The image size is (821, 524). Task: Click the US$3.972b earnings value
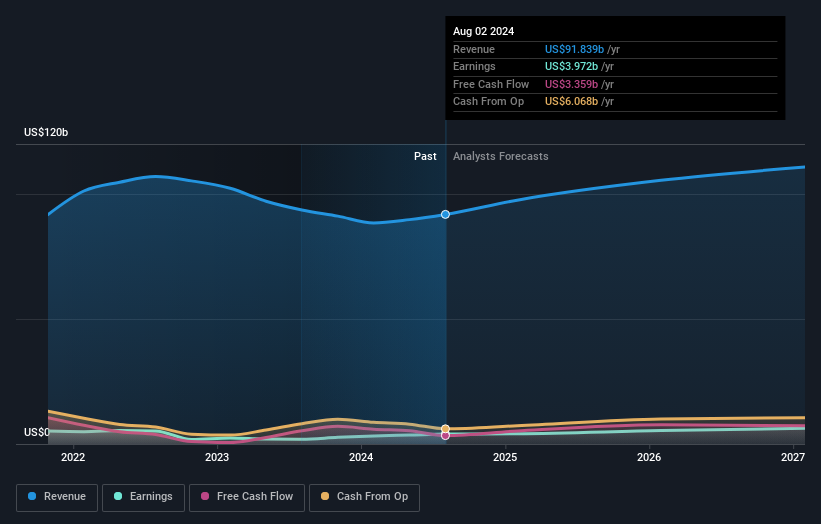click(x=571, y=66)
